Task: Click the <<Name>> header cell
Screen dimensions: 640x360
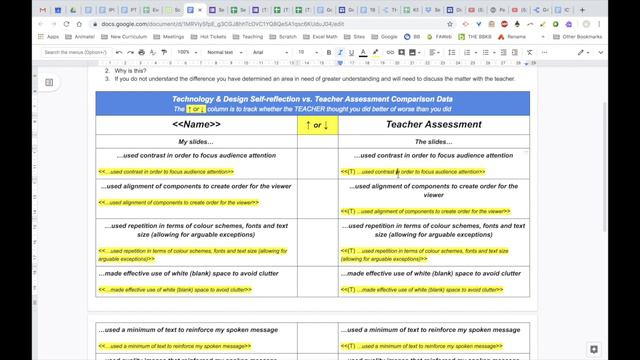Action: [x=196, y=124]
